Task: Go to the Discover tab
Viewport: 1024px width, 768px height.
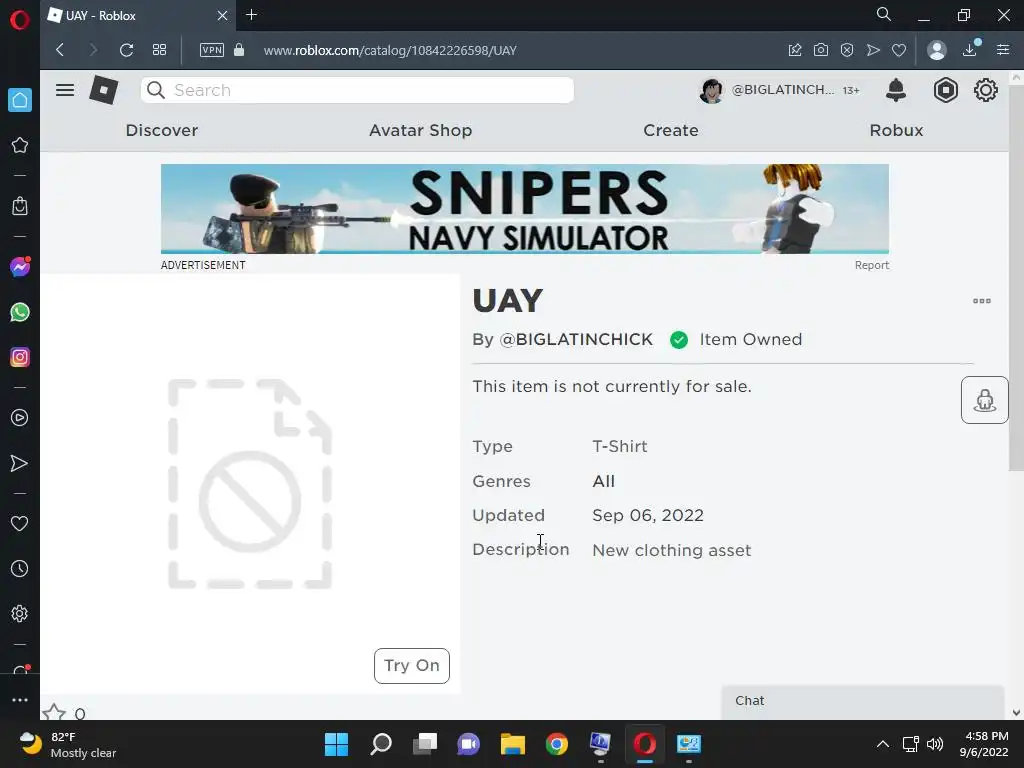Action: [x=162, y=131]
